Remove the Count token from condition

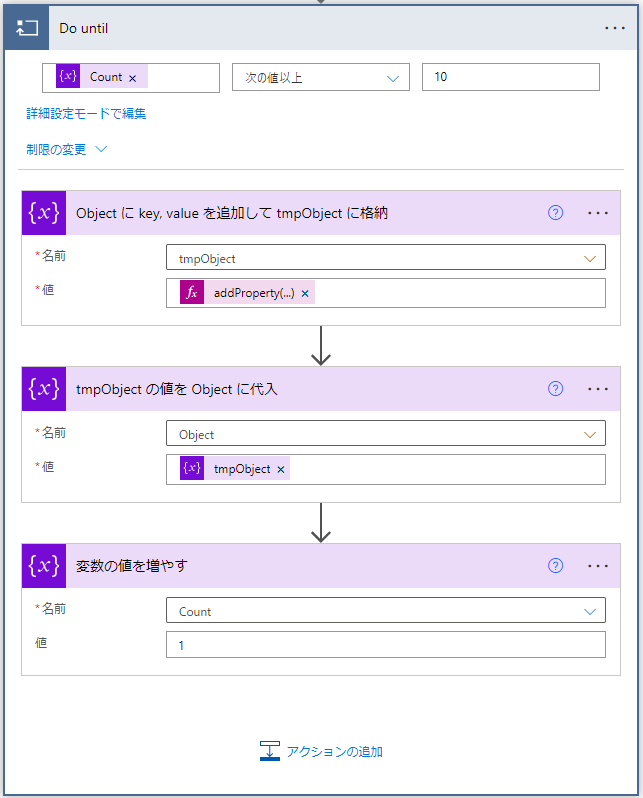pos(132,78)
